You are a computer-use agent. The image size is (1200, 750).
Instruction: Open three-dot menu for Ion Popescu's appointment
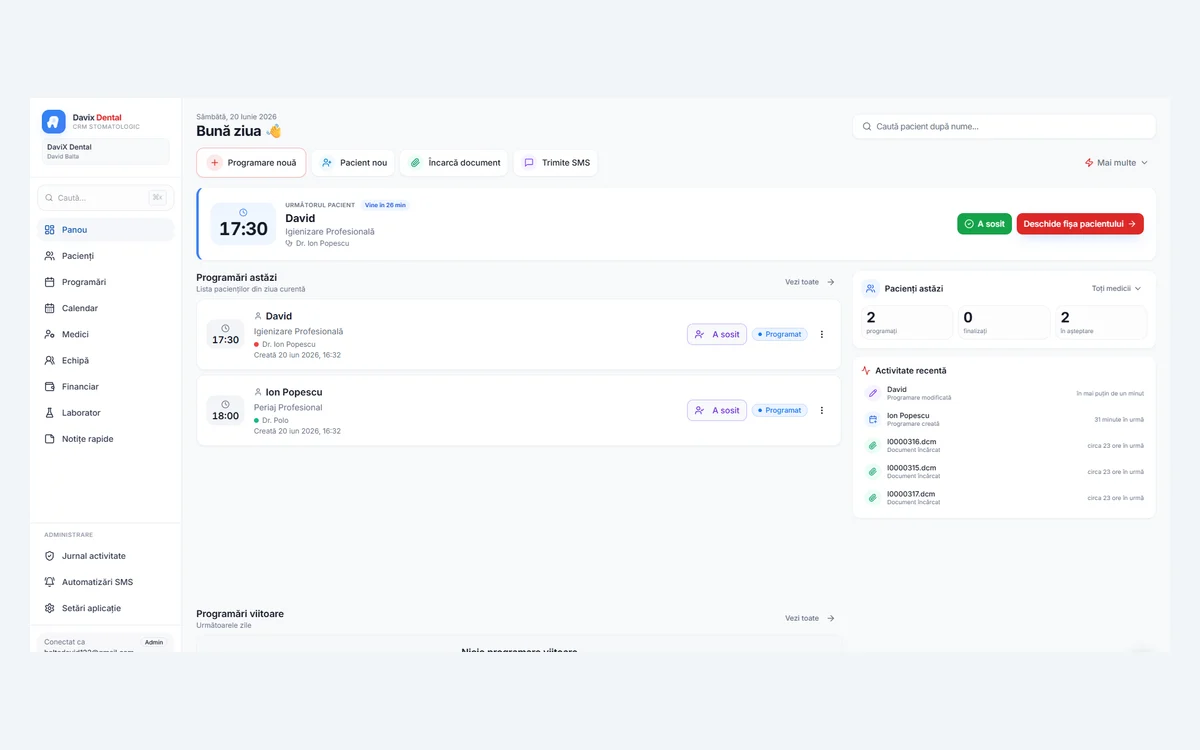[822, 410]
